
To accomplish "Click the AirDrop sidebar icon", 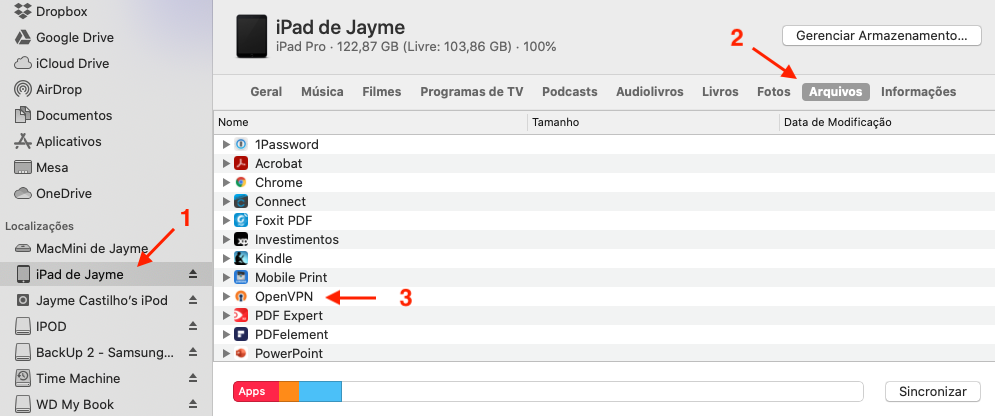I will click(x=23, y=90).
